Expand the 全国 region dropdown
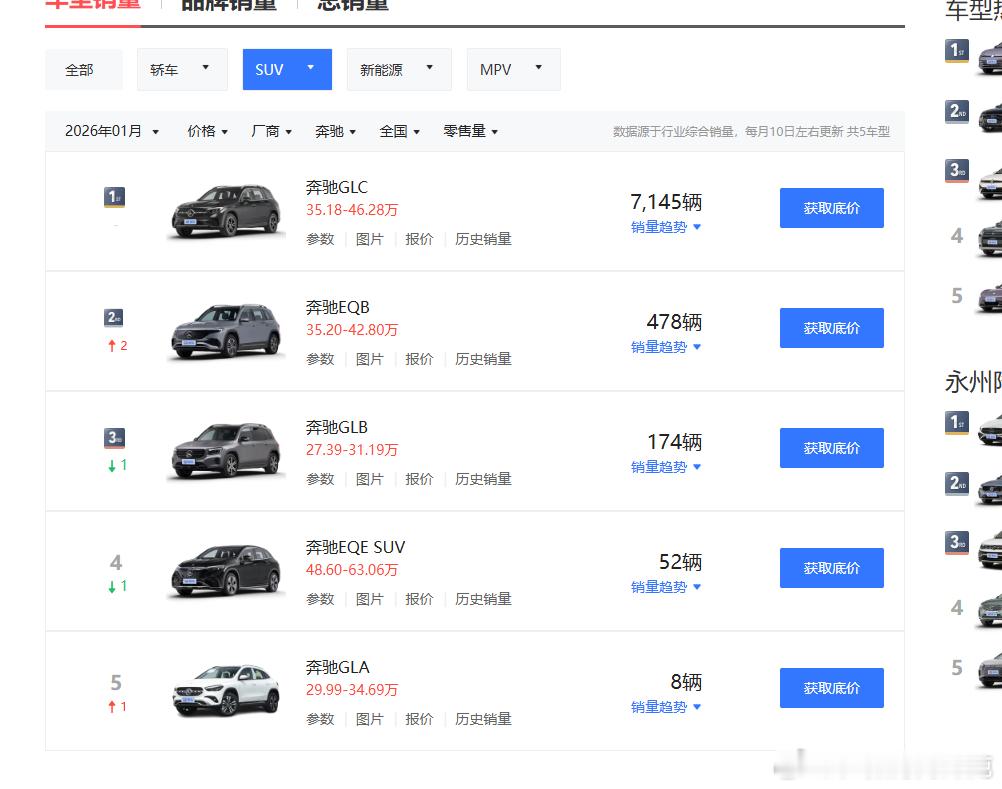This screenshot has width=1002, height=789. tap(399, 131)
